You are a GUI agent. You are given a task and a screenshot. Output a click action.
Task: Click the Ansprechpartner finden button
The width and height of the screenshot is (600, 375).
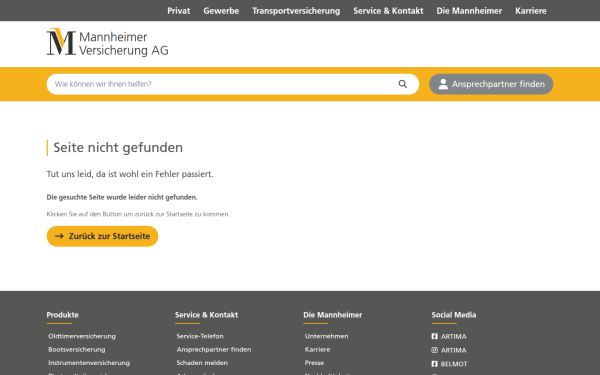(491, 84)
